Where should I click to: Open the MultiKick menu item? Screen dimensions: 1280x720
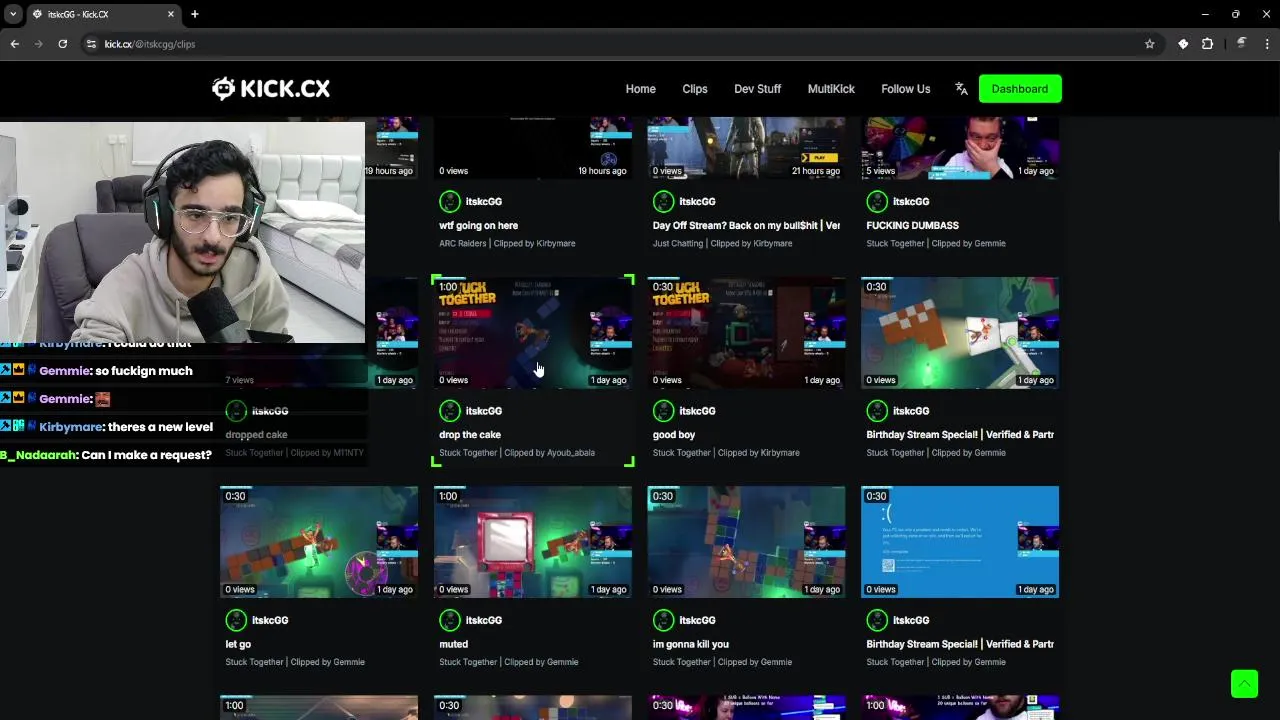(831, 89)
